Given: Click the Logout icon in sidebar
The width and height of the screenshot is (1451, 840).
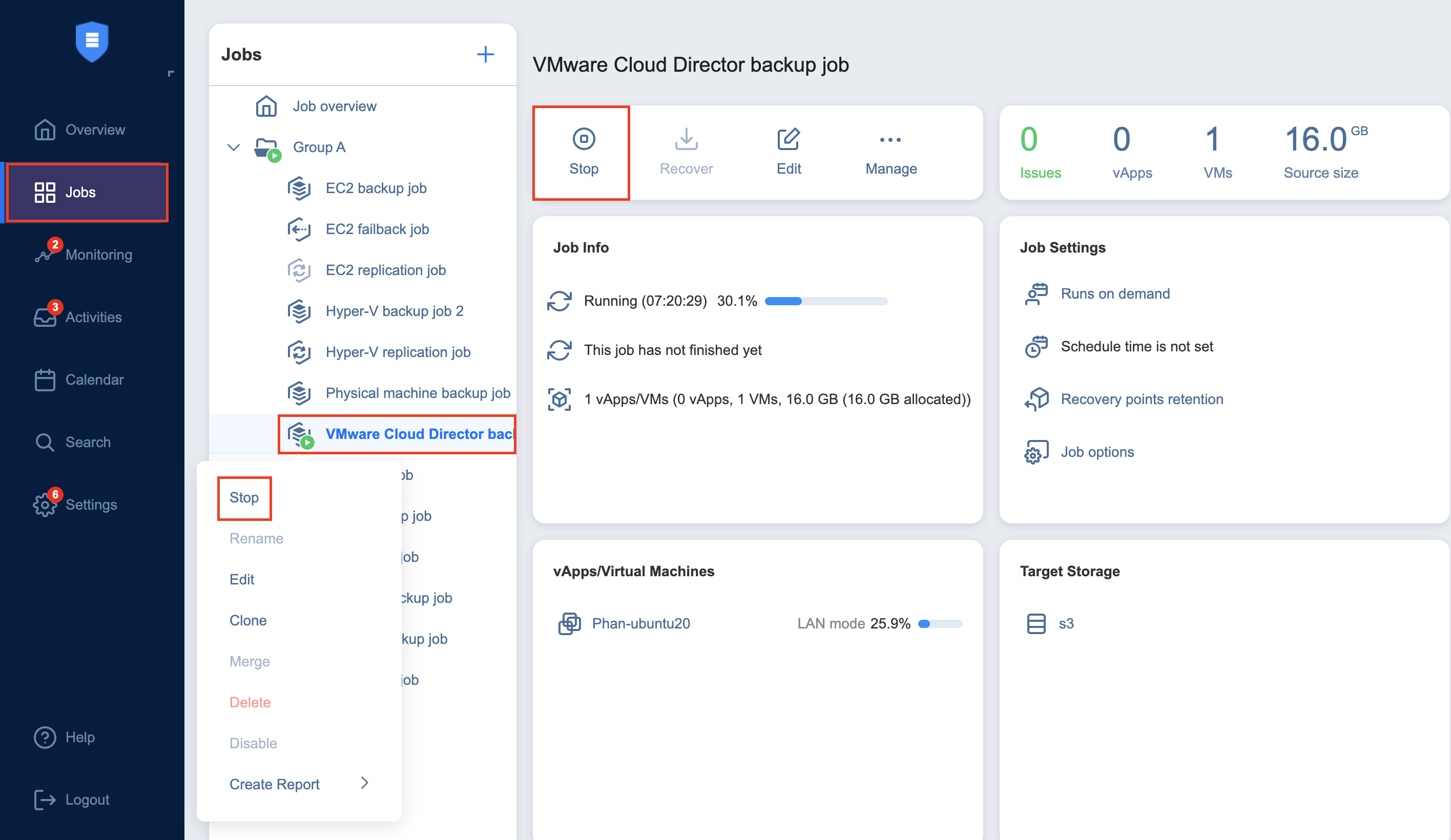Looking at the screenshot, I should click(x=45, y=800).
